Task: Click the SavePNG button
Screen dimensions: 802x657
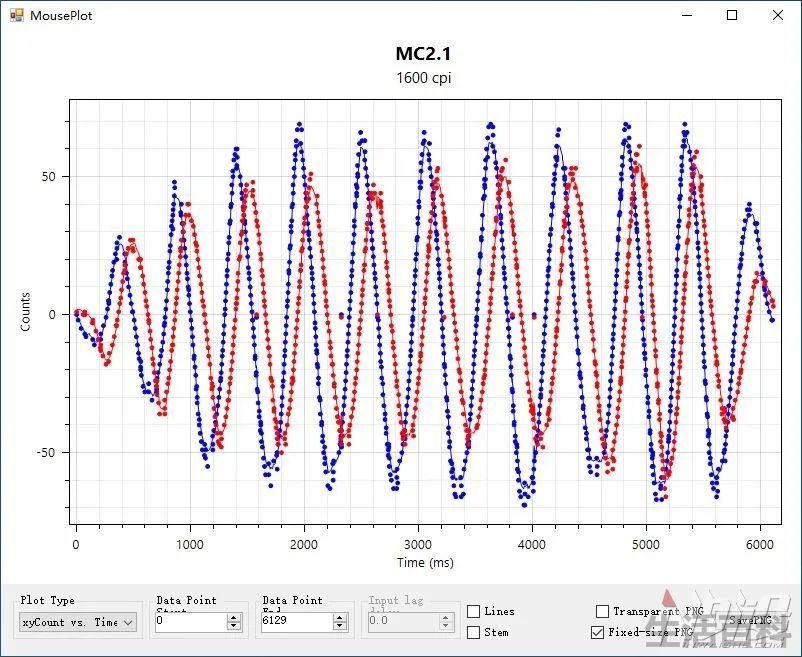Action: [x=750, y=620]
